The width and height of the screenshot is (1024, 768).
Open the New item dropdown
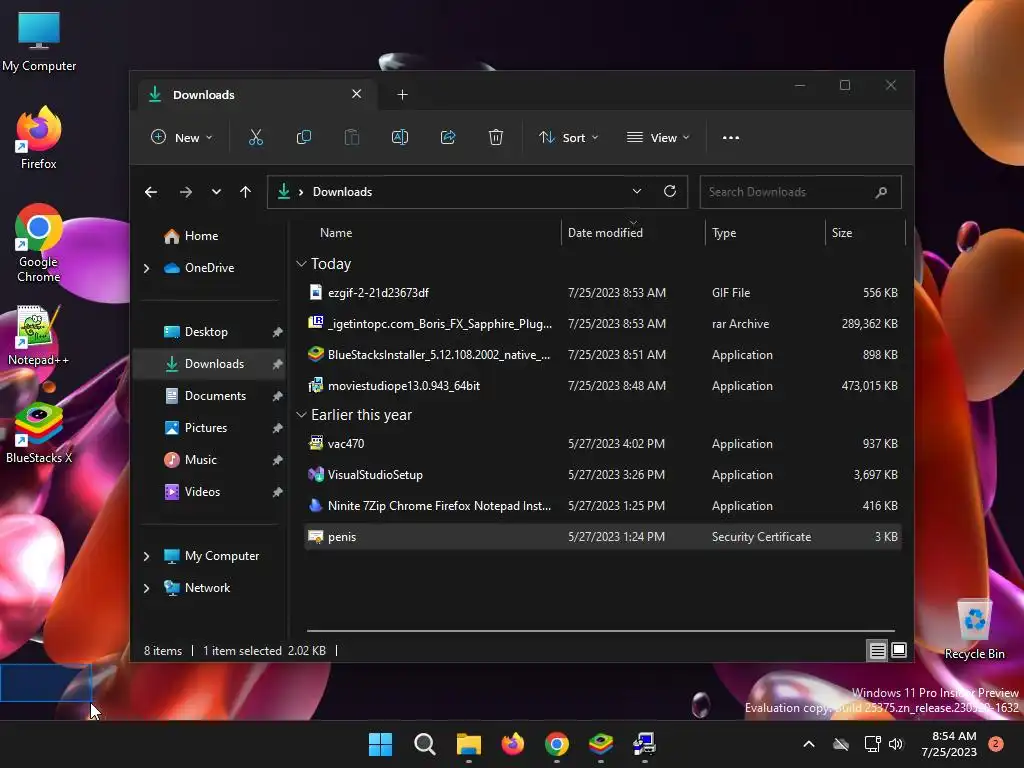pos(181,138)
